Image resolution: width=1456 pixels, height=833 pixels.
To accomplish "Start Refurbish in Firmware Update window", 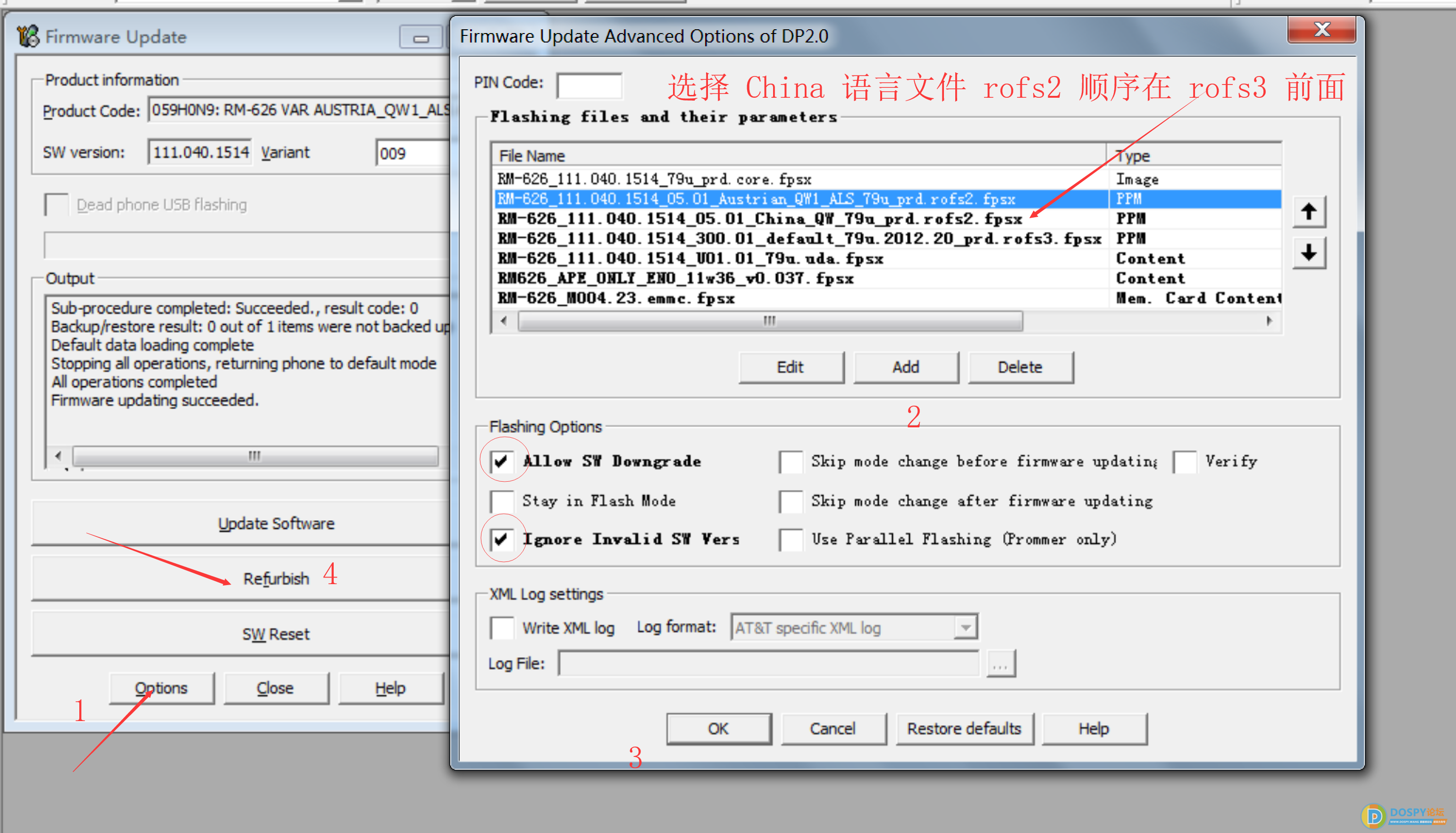I will [x=241, y=578].
